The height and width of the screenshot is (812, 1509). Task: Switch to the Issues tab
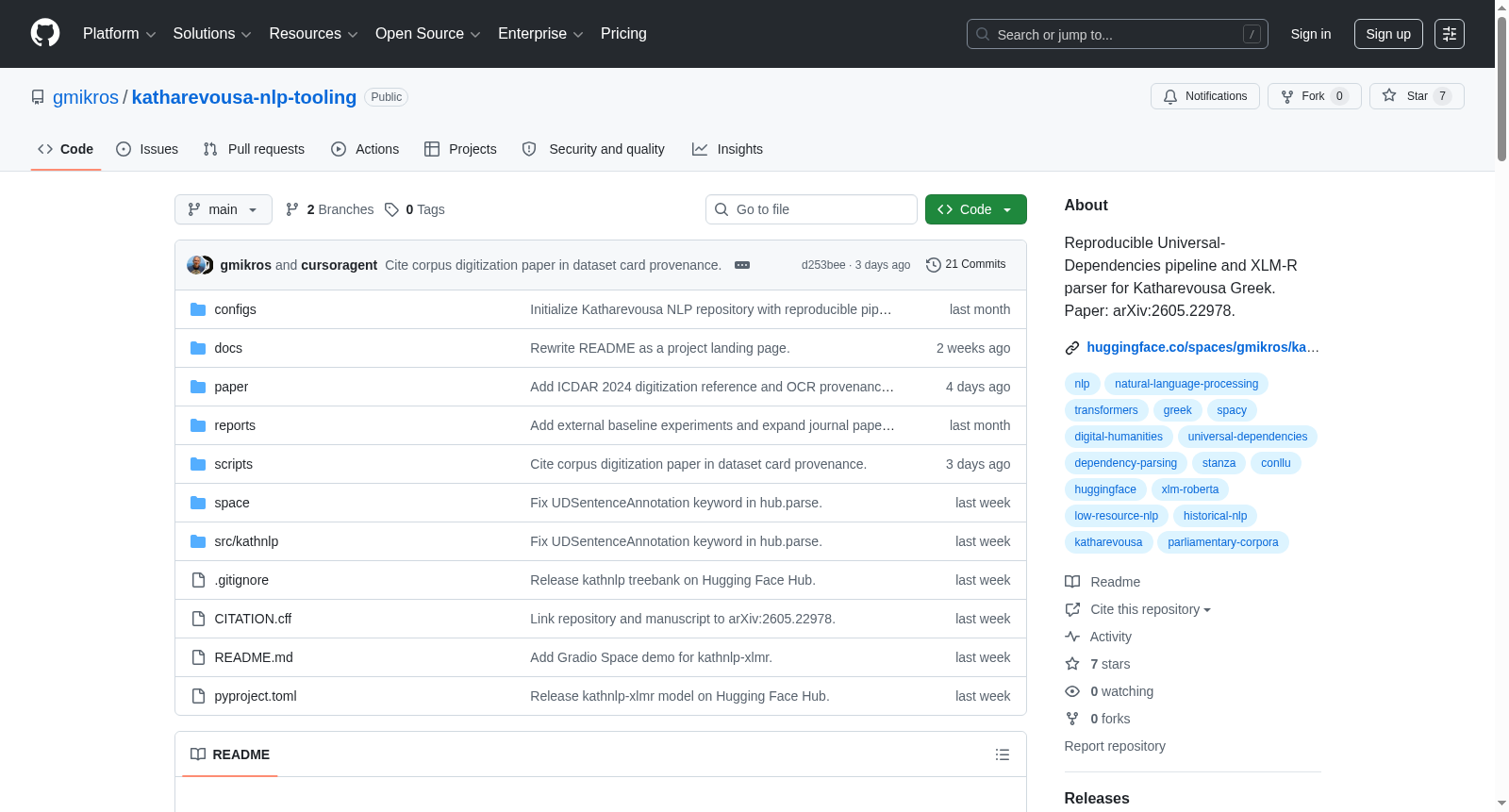tap(147, 149)
